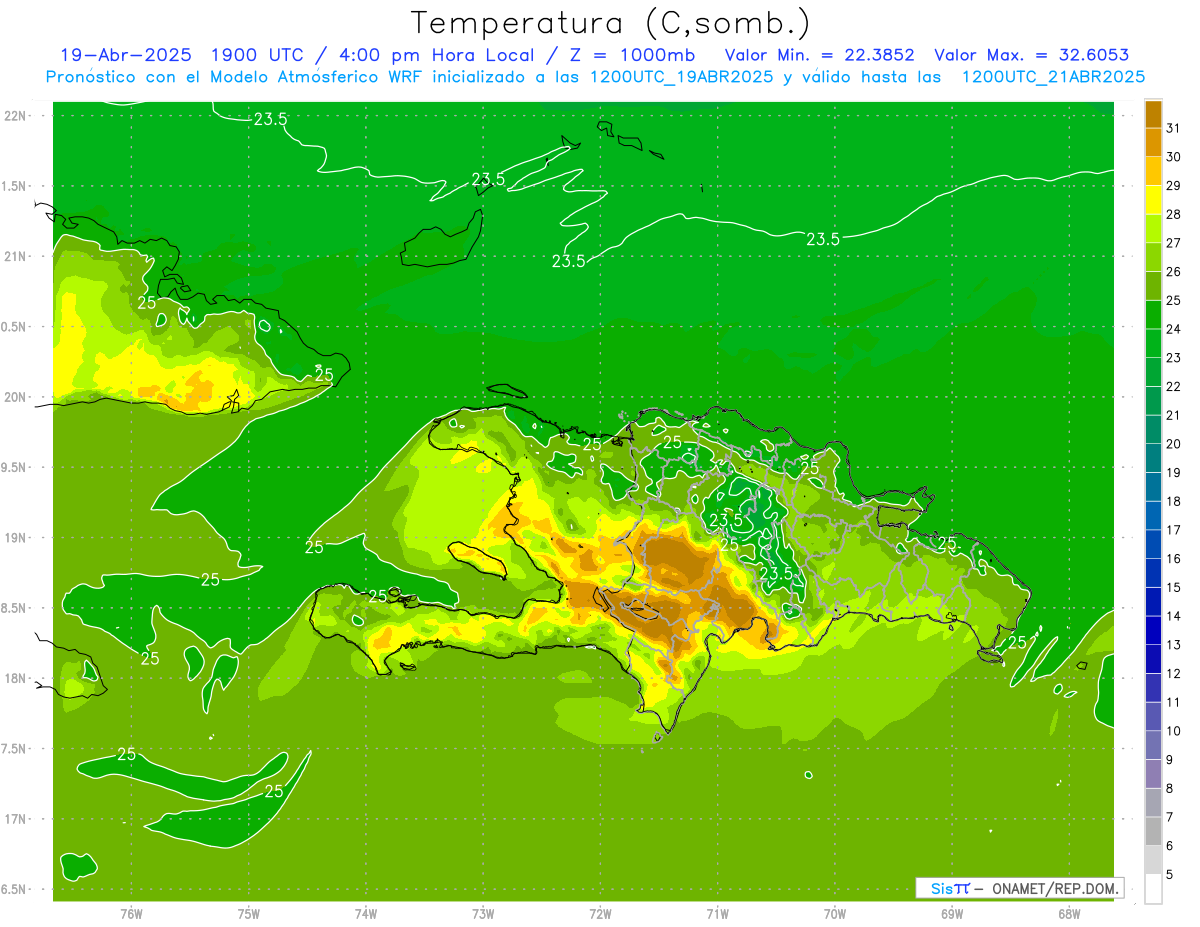Click the 19N latitude axis label
1200x927 pixels.
(14, 538)
